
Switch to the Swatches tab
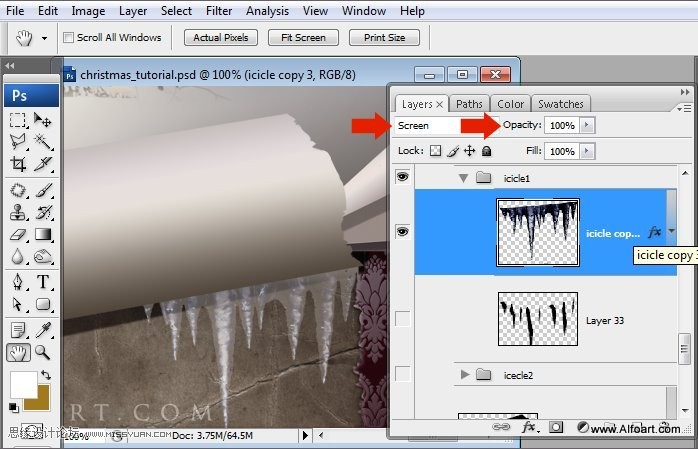tap(560, 104)
